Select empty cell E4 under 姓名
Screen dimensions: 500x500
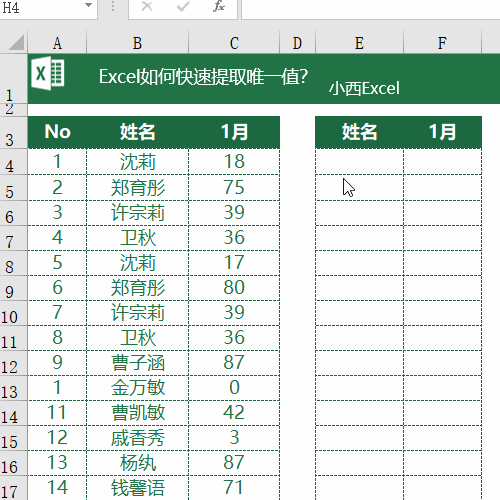pyautogui.click(x=359, y=162)
